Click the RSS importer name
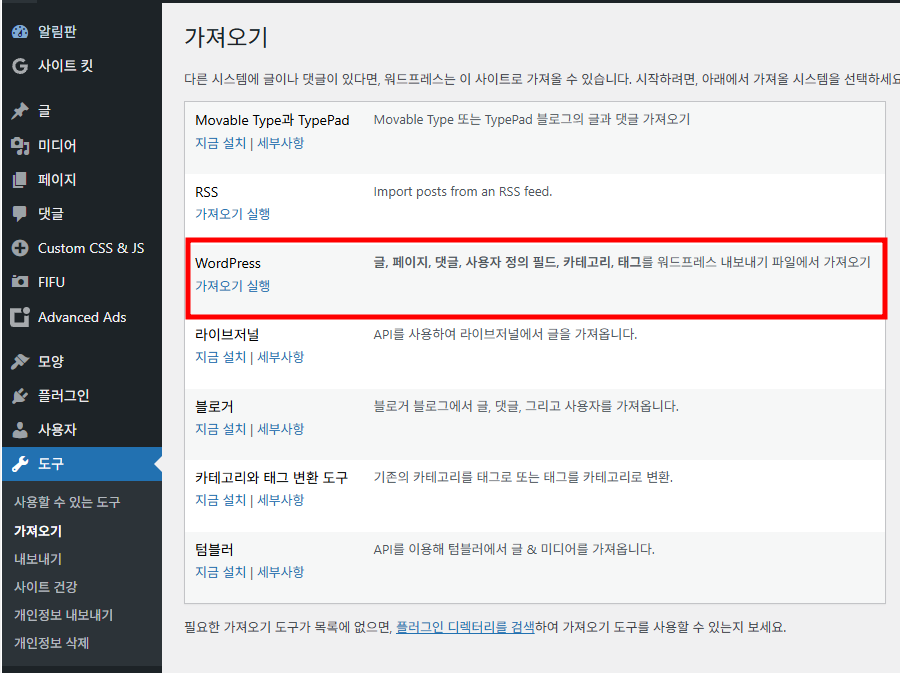The height and width of the screenshot is (673, 900). pyautogui.click(x=207, y=192)
